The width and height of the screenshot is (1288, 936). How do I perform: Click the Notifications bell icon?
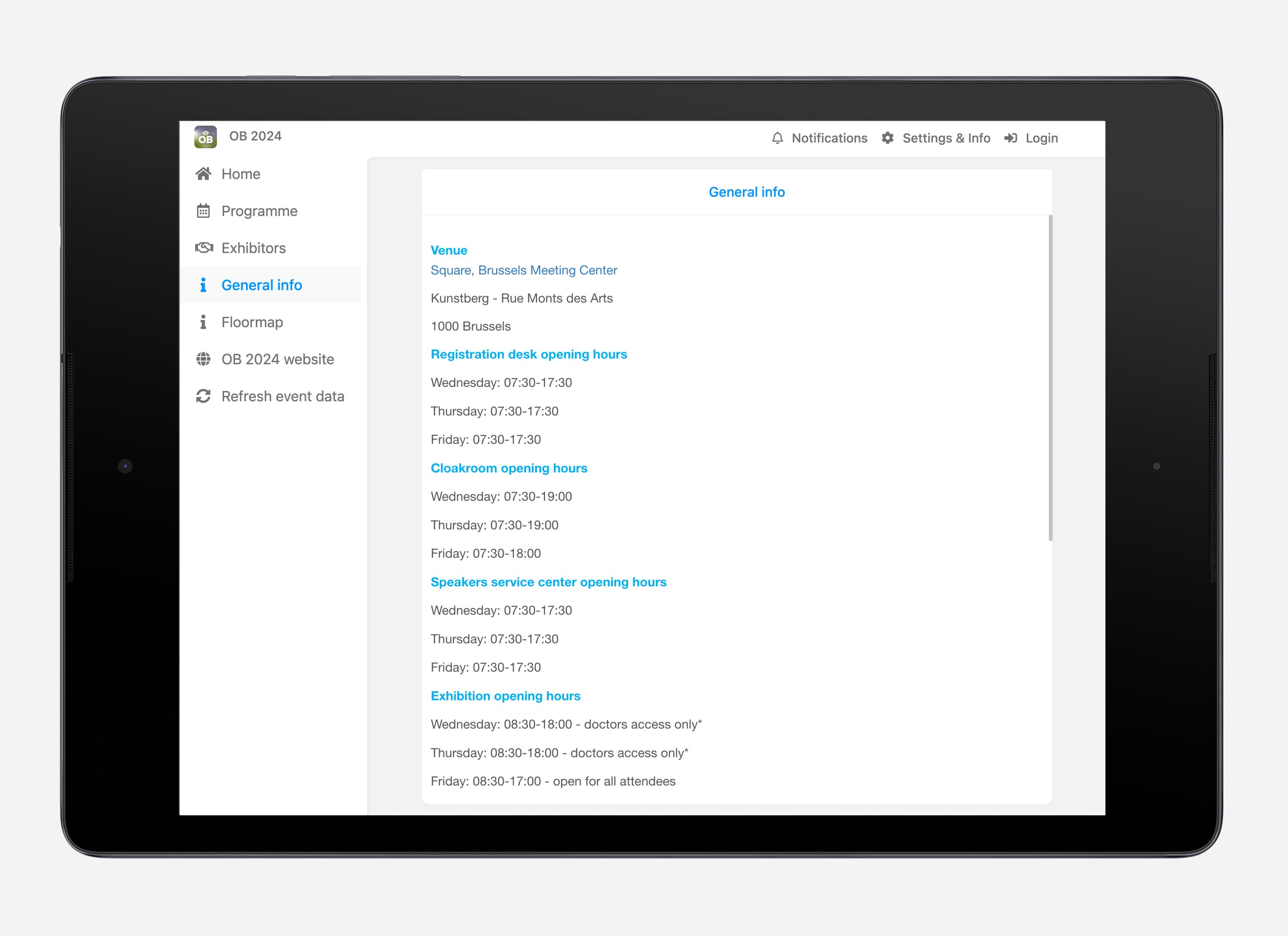coord(777,138)
